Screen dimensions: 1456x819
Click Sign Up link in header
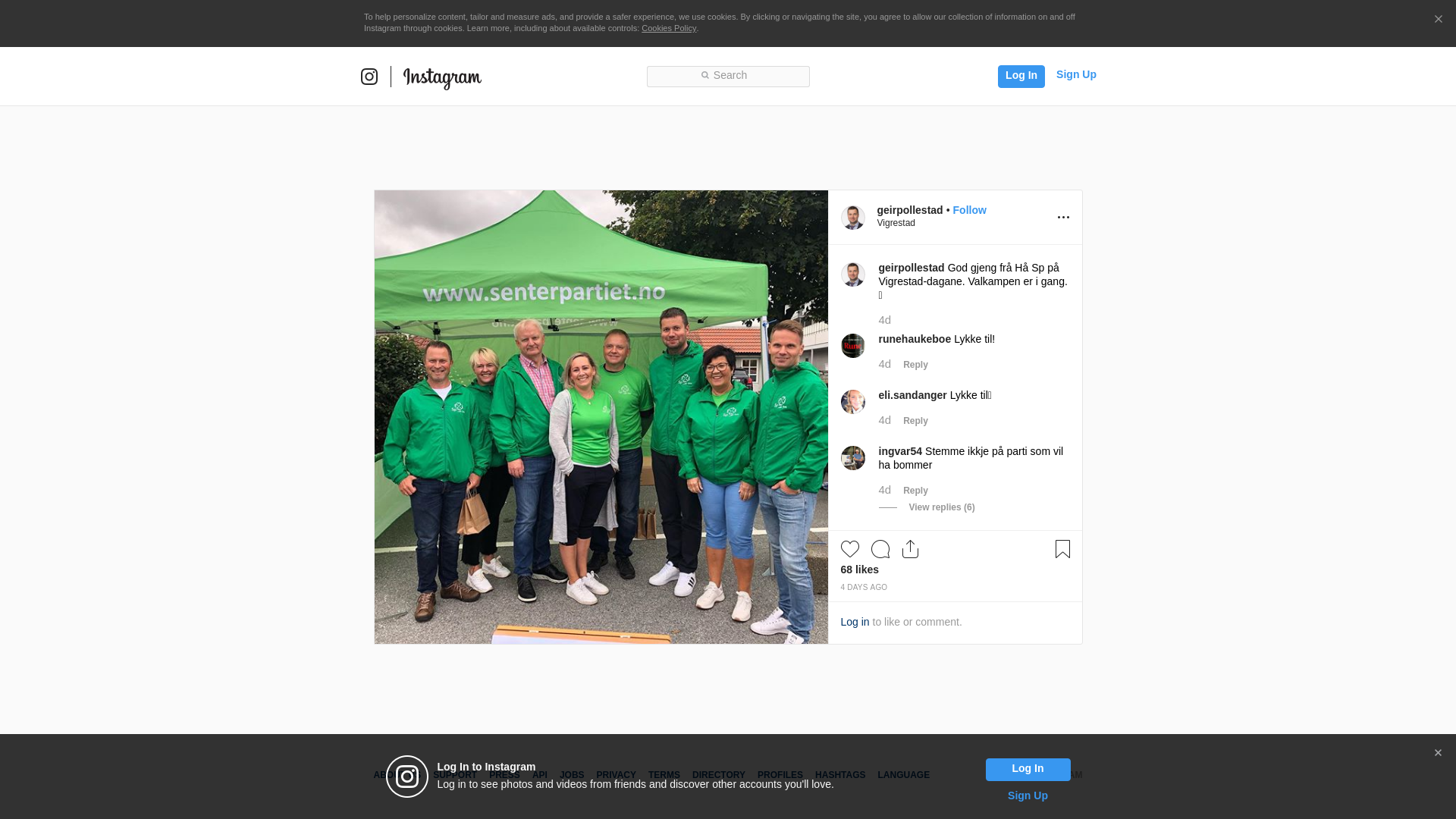tap(1076, 74)
